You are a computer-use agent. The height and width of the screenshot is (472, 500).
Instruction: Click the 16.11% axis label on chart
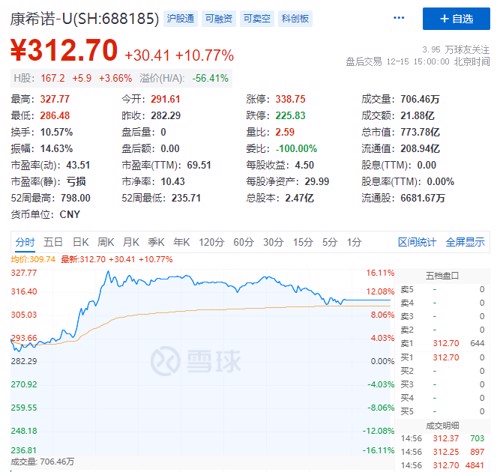[x=380, y=273]
